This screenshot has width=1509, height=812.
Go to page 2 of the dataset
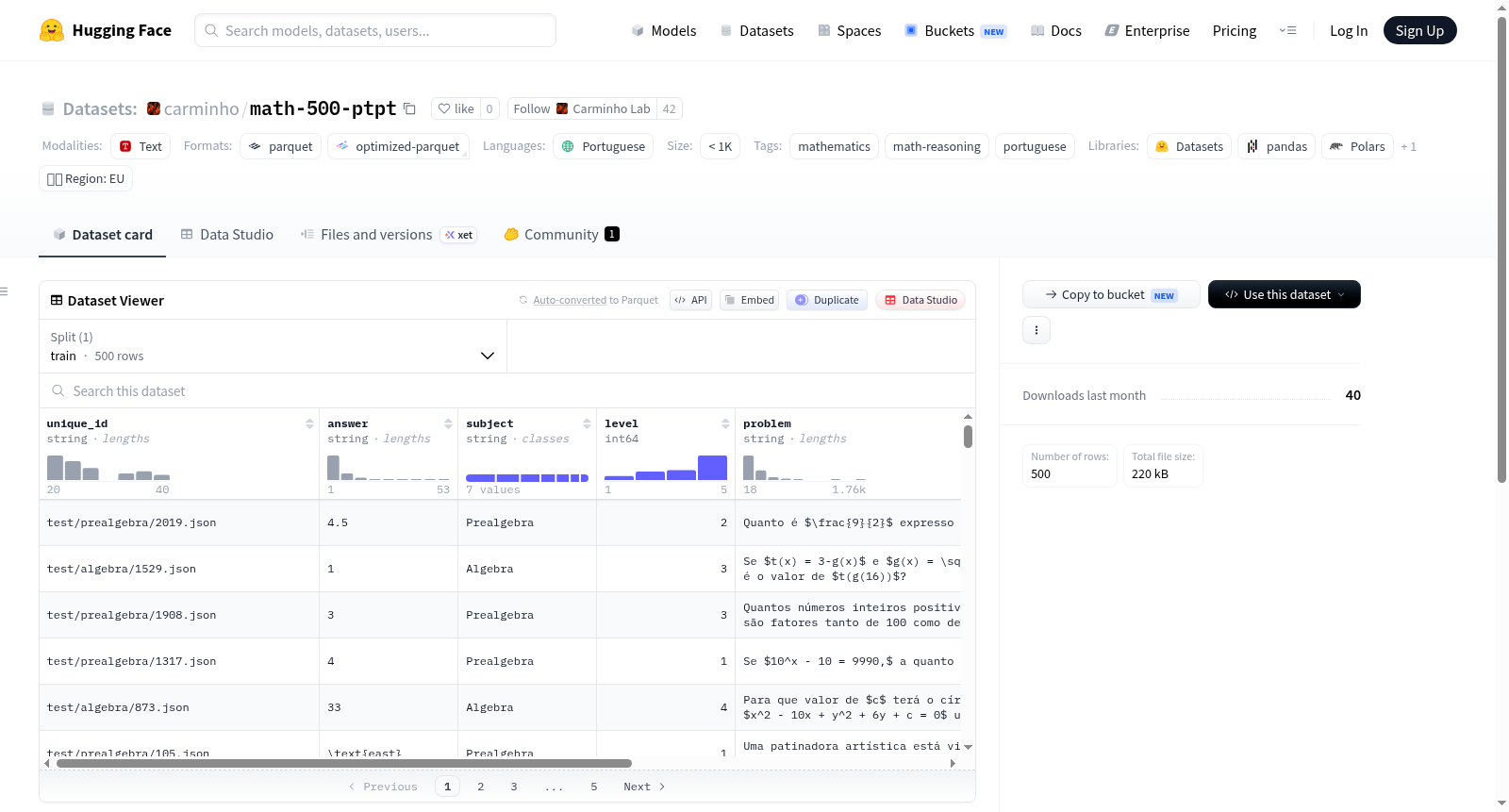[x=481, y=787]
